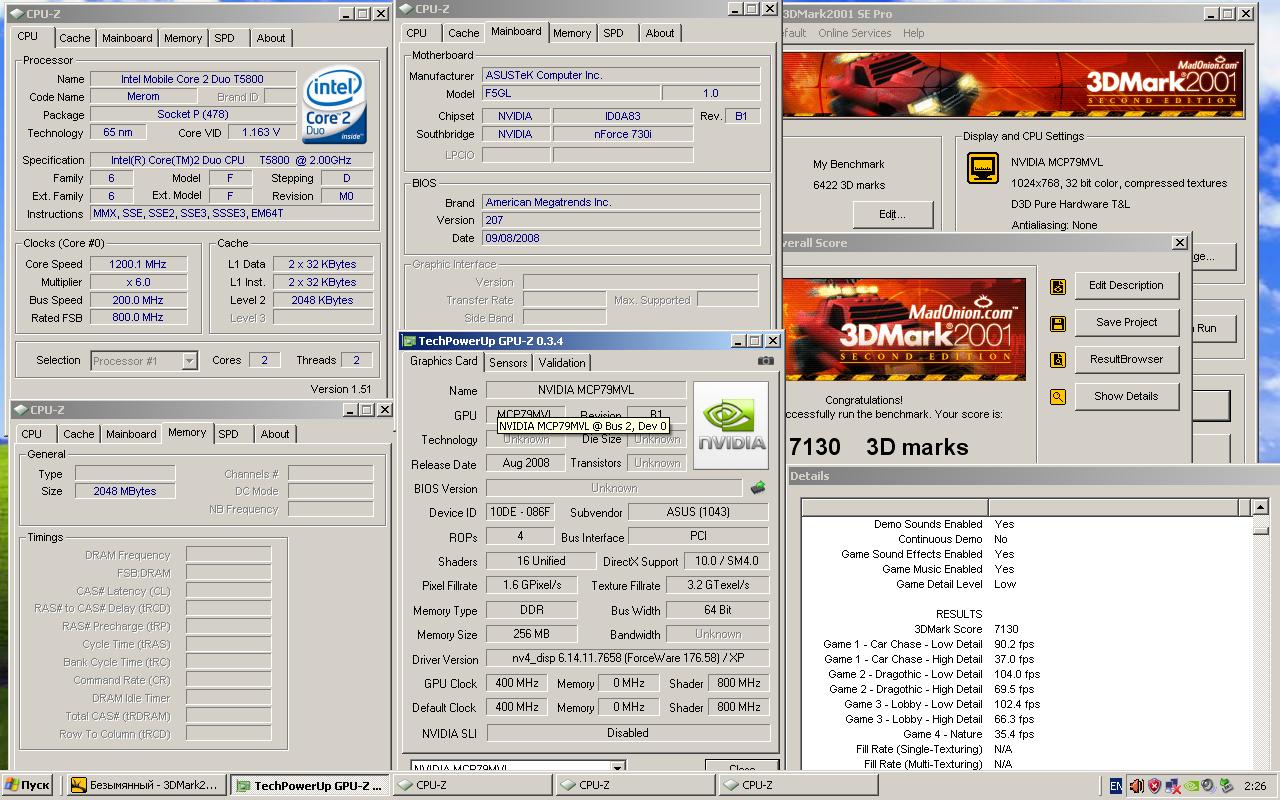The image size is (1280, 800).
Task: Click the NVIDIA SLI field showing Disabled
Action: (x=628, y=732)
